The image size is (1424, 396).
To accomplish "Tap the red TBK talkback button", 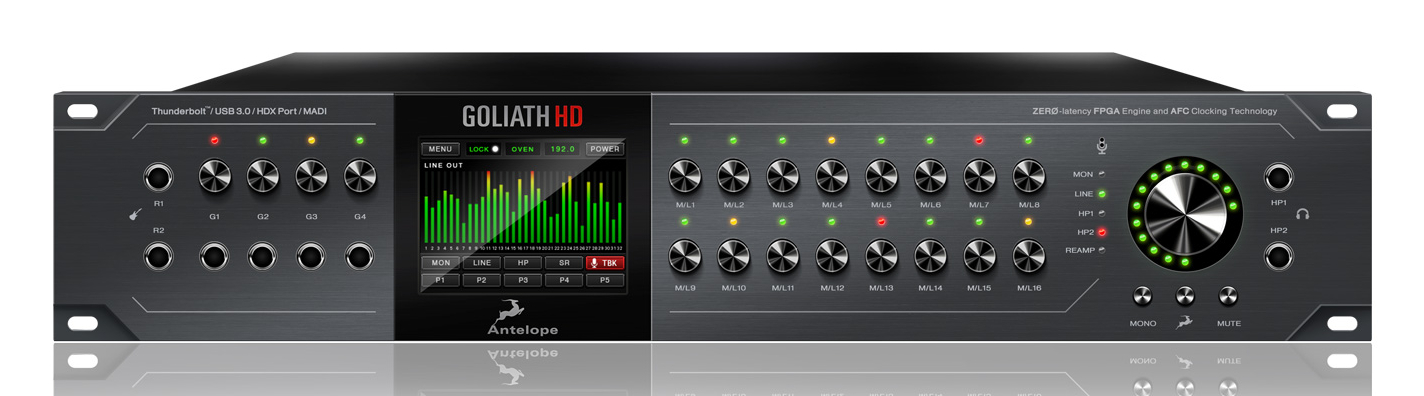I will [x=605, y=263].
